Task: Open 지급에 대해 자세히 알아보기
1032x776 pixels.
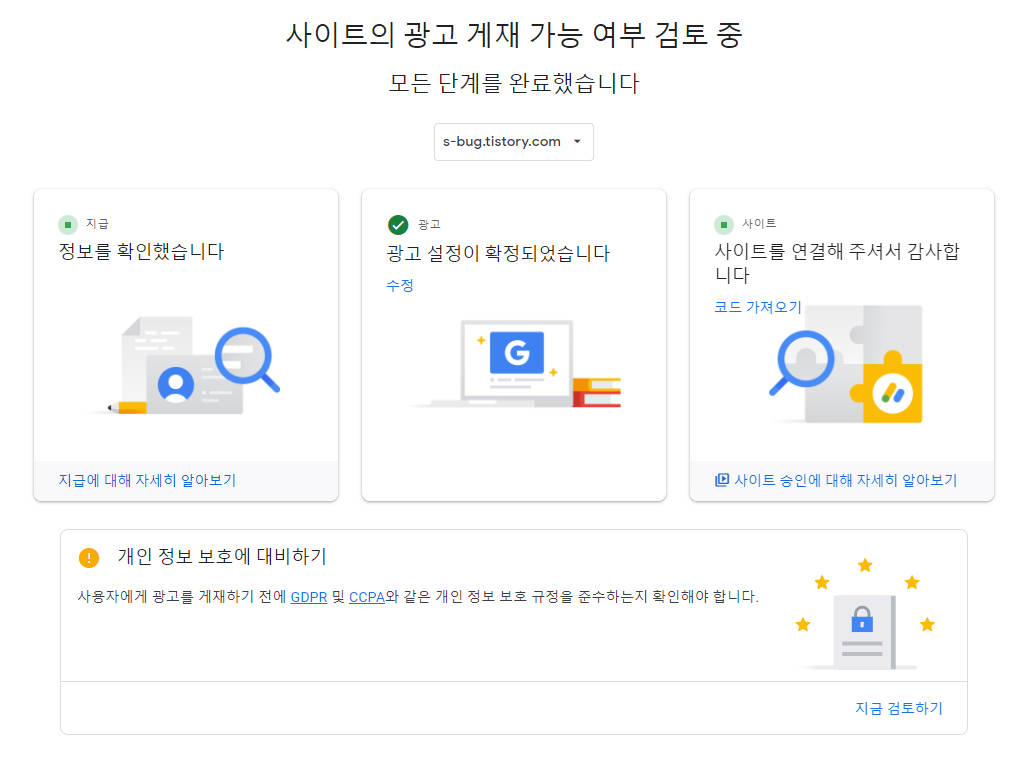Action: tap(146, 480)
